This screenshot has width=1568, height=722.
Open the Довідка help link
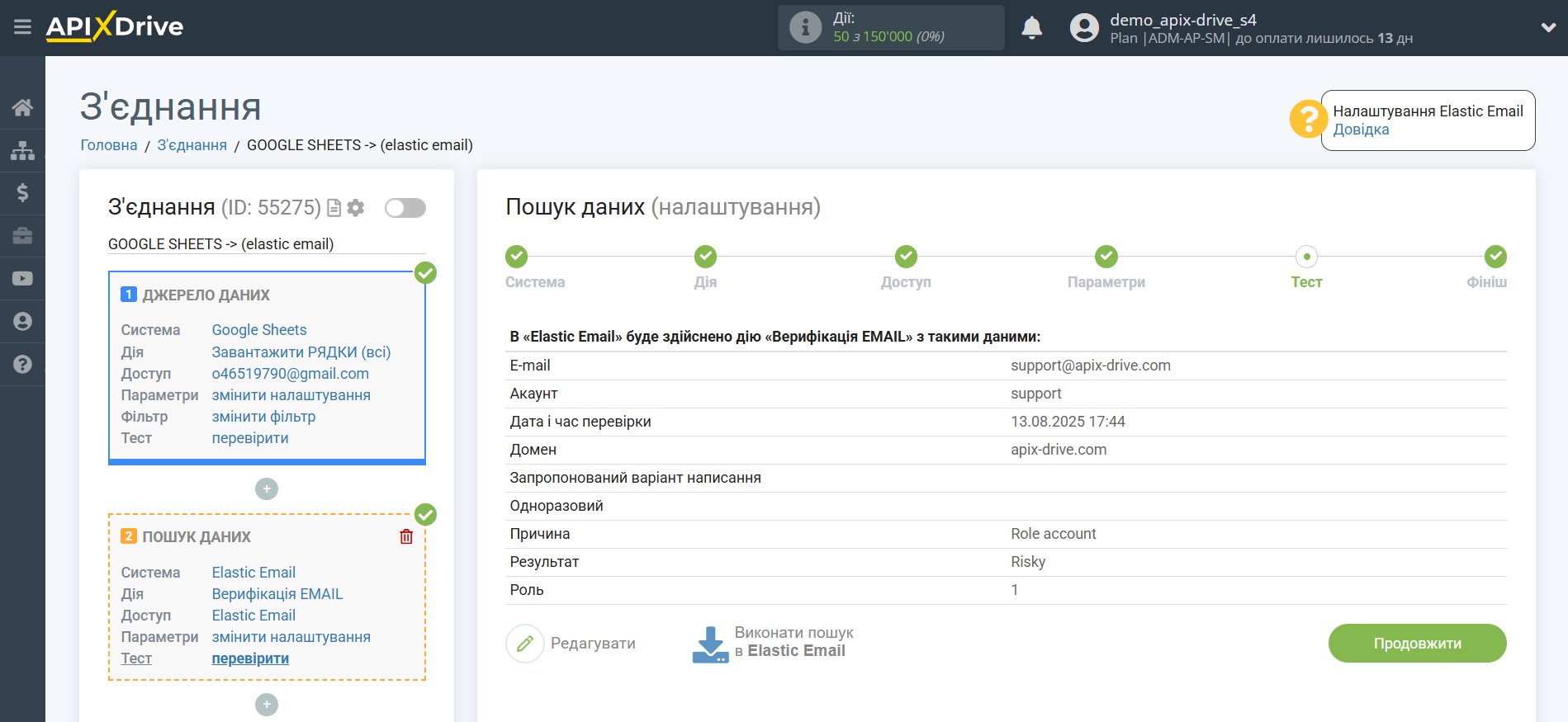tap(1361, 130)
